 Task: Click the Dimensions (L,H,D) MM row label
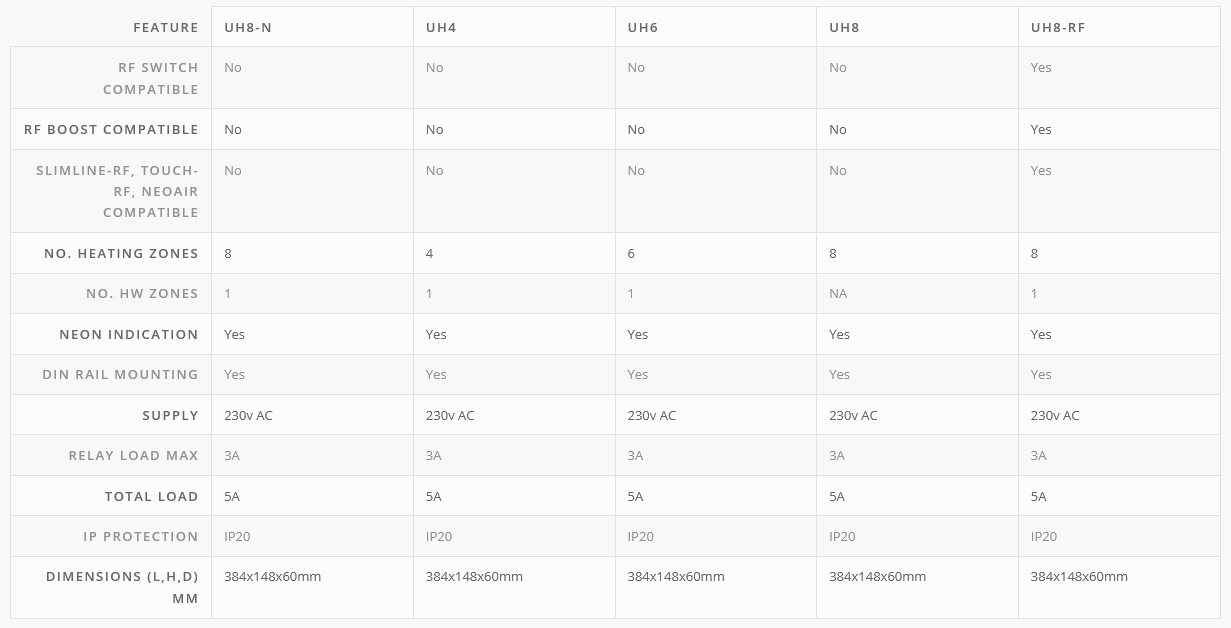tap(122, 587)
